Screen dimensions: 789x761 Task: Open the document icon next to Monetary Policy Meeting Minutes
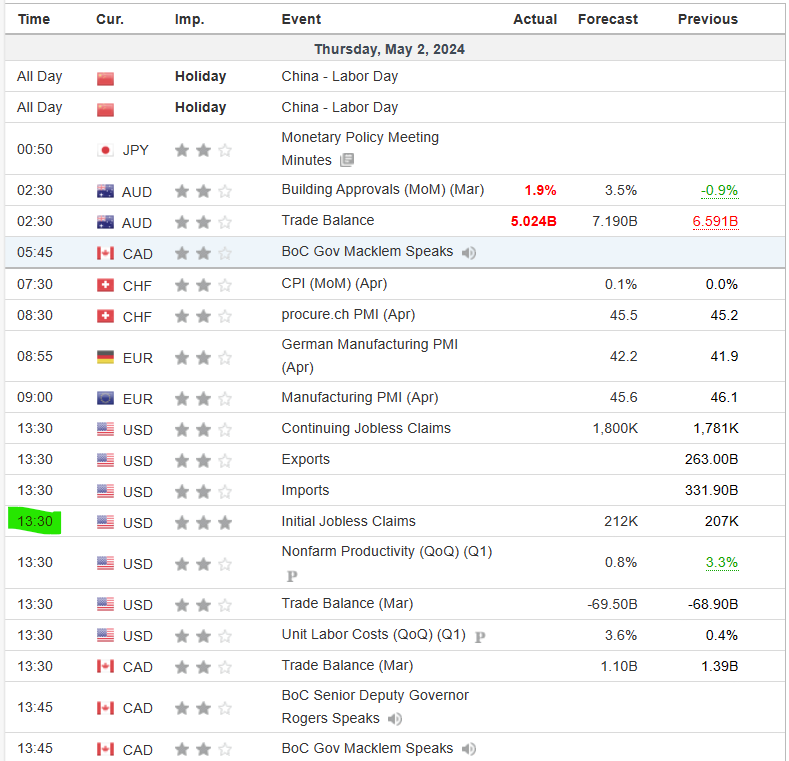(x=347, y=160)
